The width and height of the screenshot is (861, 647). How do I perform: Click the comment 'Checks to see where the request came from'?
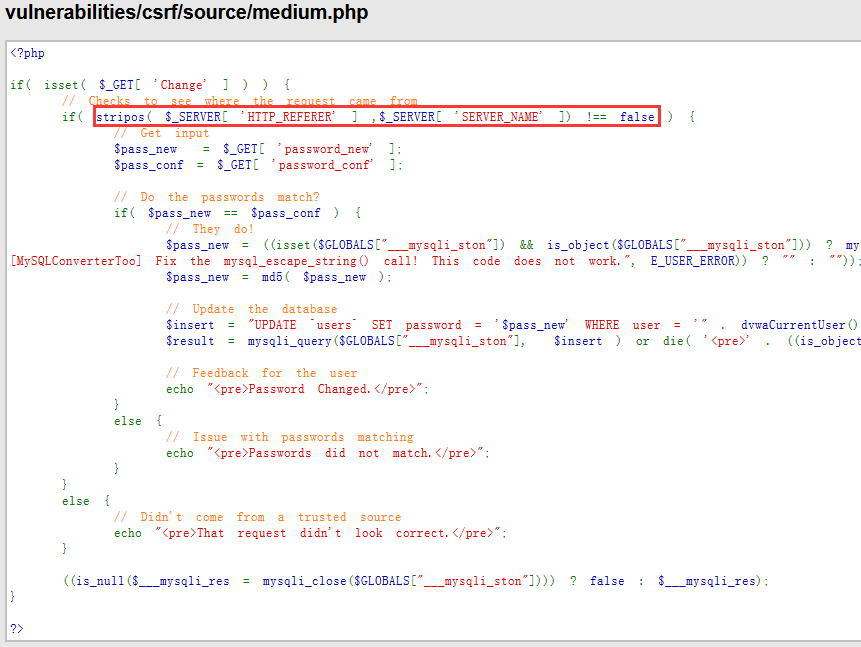(239, 101)
